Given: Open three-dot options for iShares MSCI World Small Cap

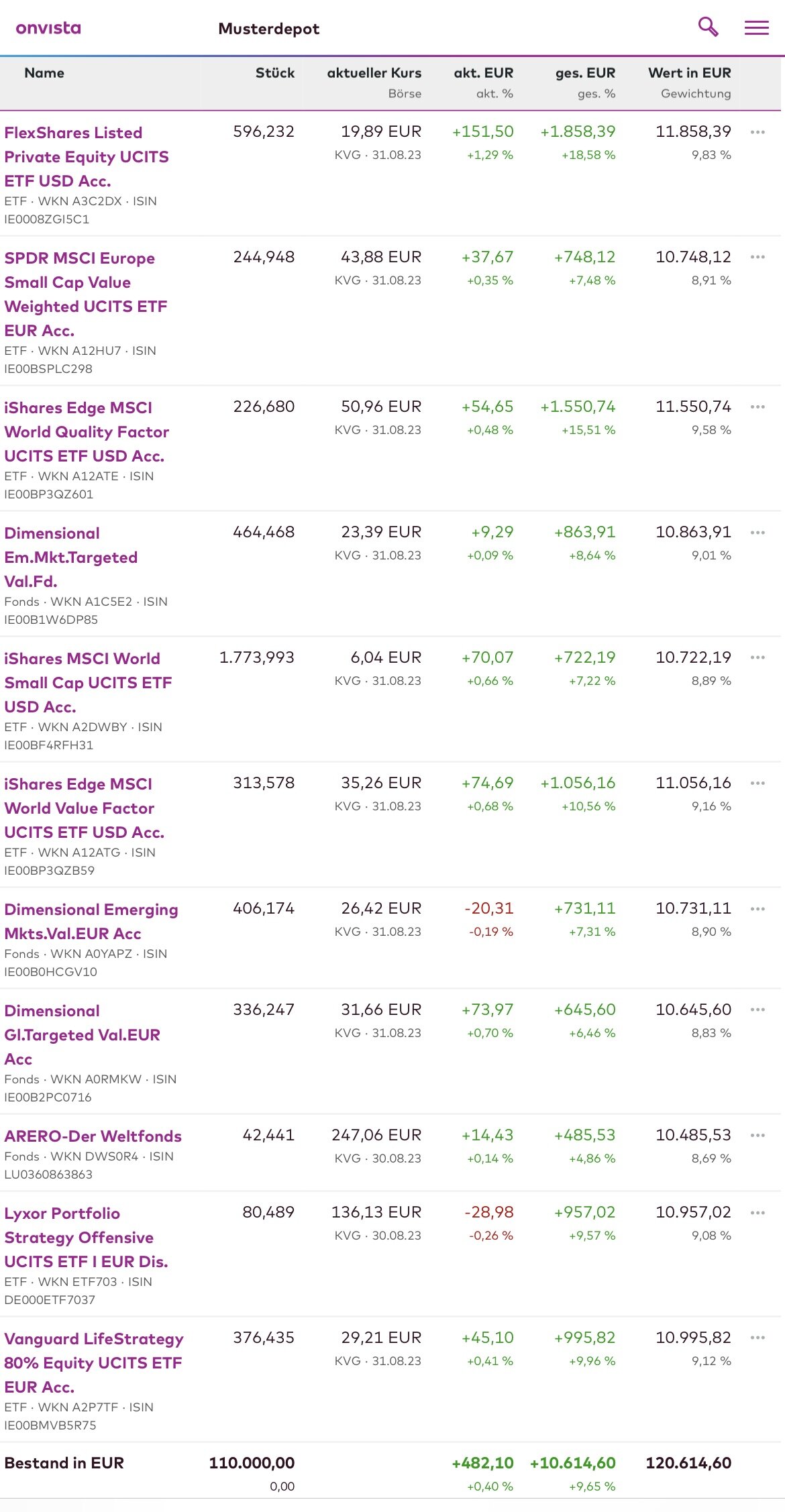Looking at the screenshot, I should 757,658.
